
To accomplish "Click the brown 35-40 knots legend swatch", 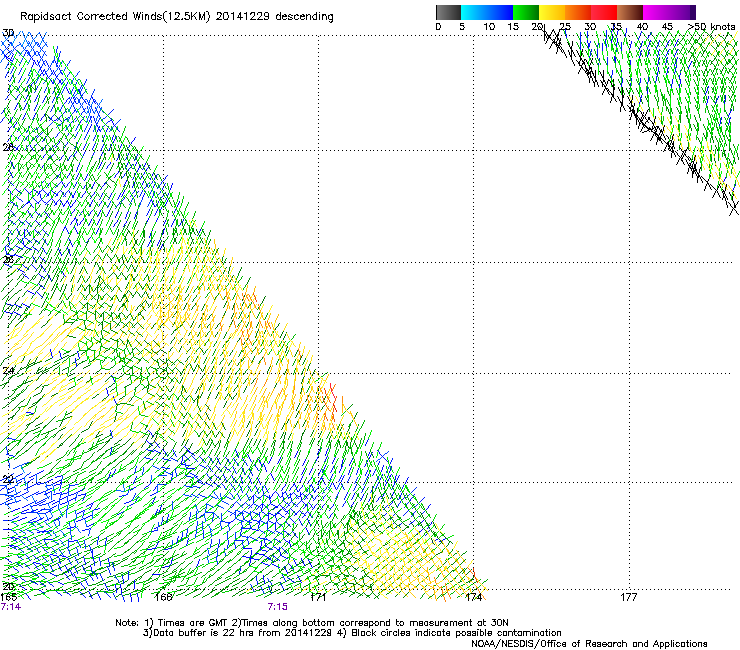I will 630,12.
